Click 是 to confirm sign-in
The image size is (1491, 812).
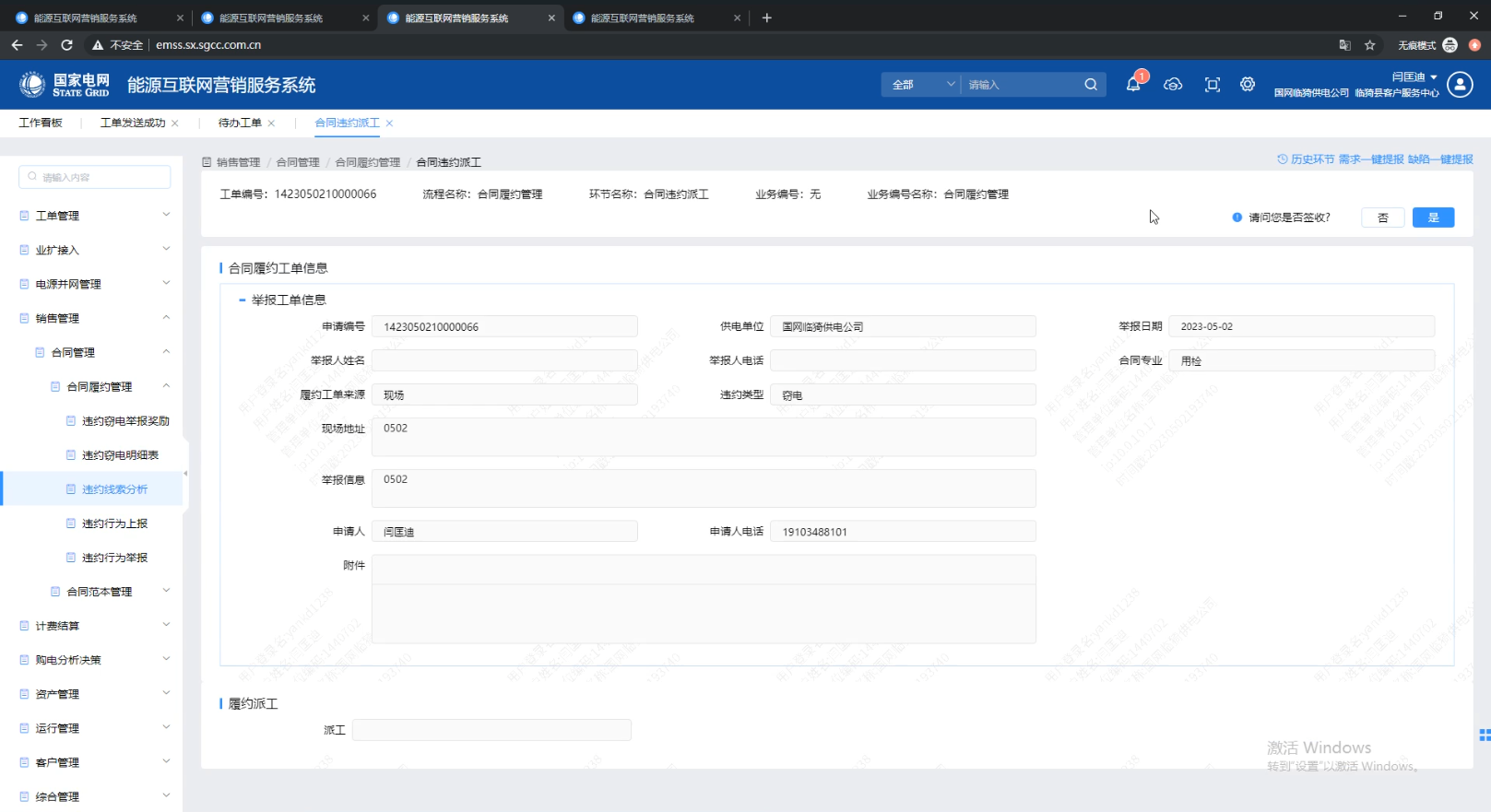click(1433, 218)
